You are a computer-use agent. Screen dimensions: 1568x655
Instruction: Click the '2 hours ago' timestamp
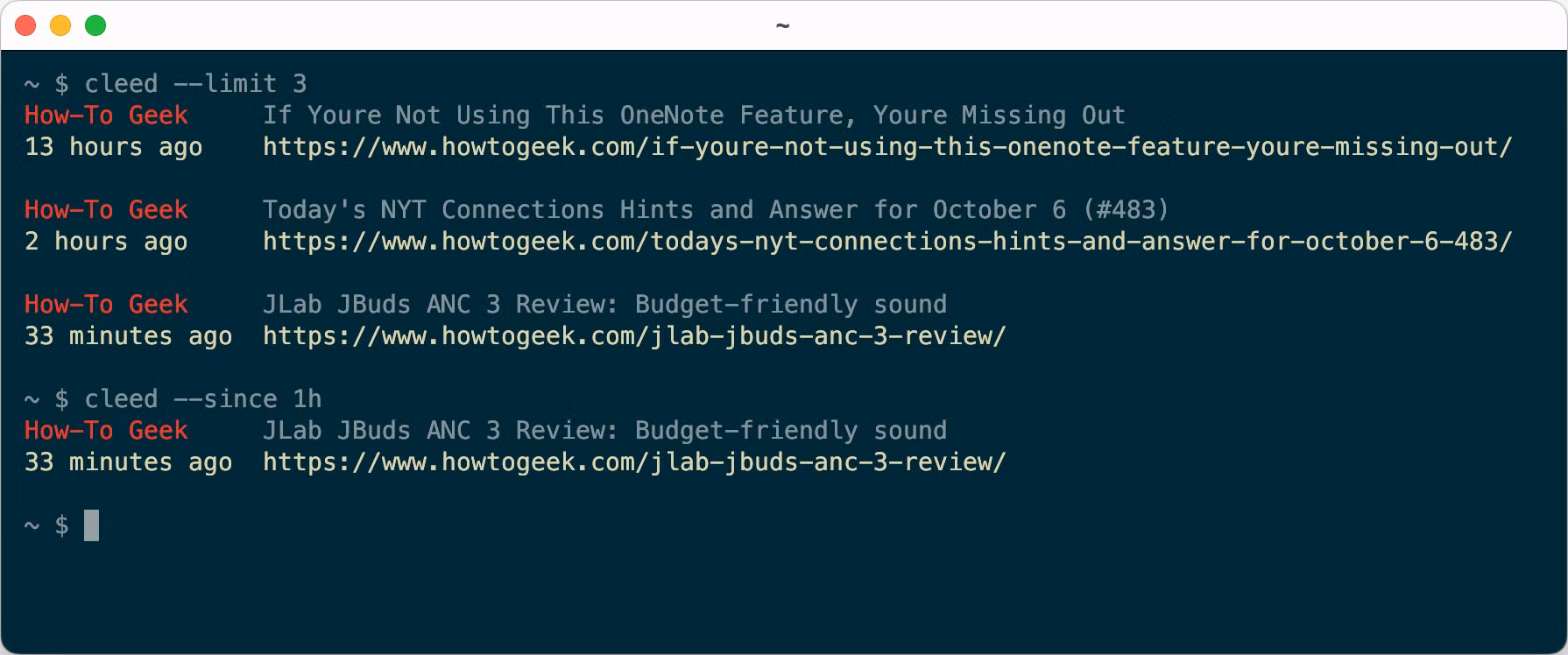point(106,242)
